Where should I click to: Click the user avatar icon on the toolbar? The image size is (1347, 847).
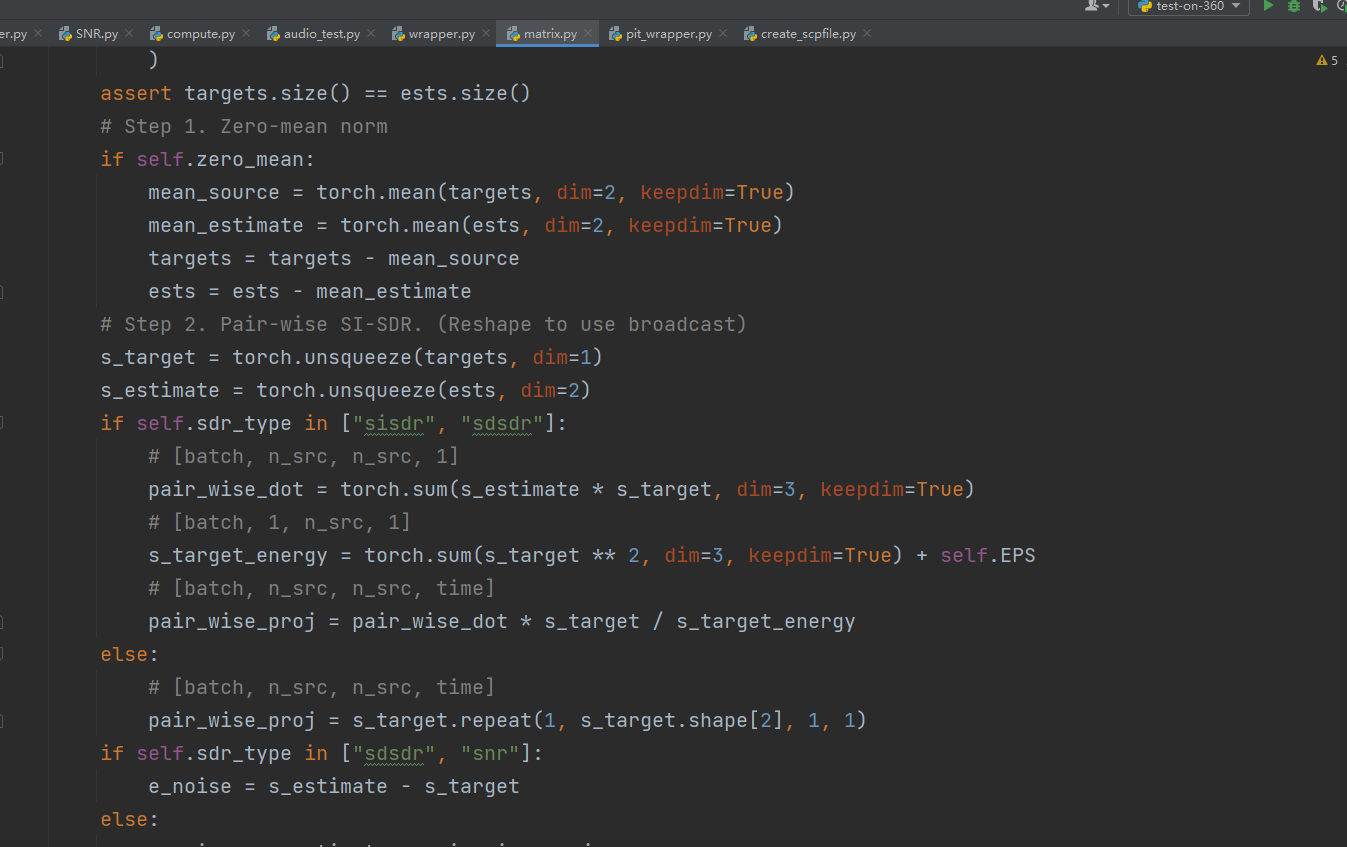pyautogui.click(x=1091, y=7)
